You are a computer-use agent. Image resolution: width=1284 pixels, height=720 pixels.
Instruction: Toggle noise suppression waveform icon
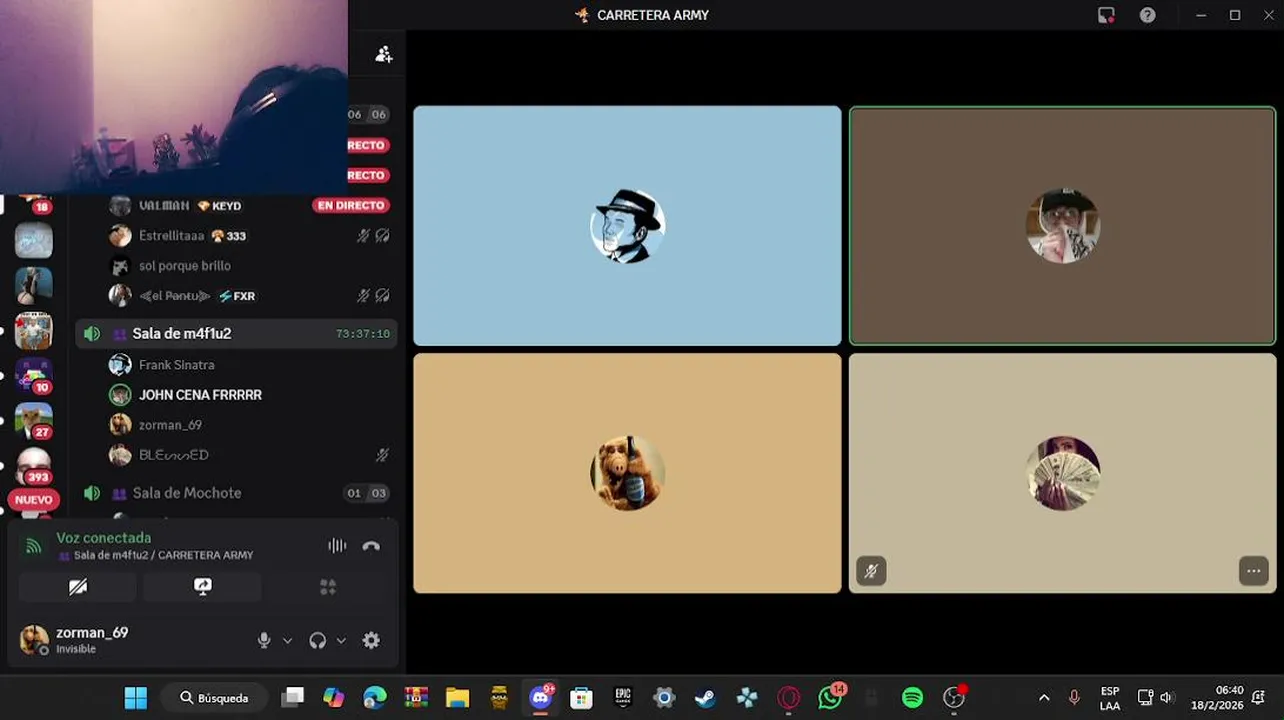pos(337,546)
